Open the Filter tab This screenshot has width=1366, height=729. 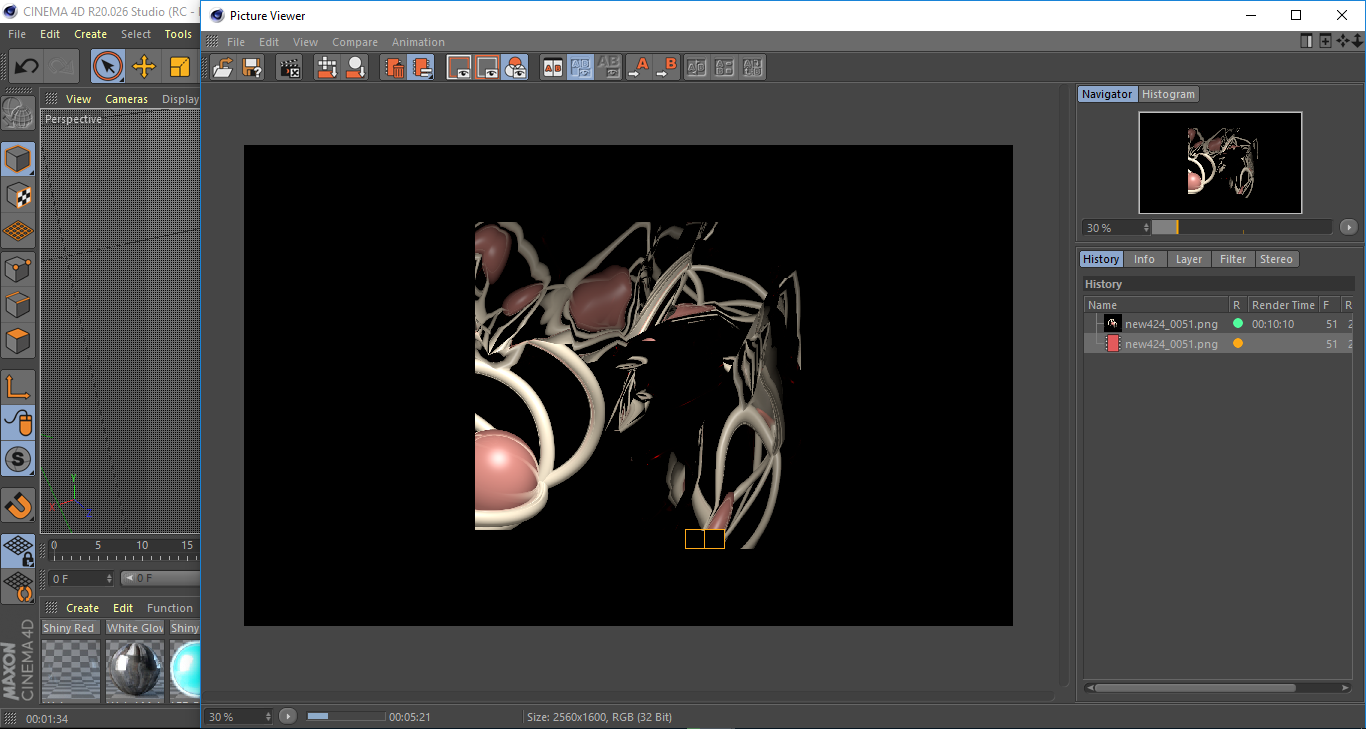1233,259
